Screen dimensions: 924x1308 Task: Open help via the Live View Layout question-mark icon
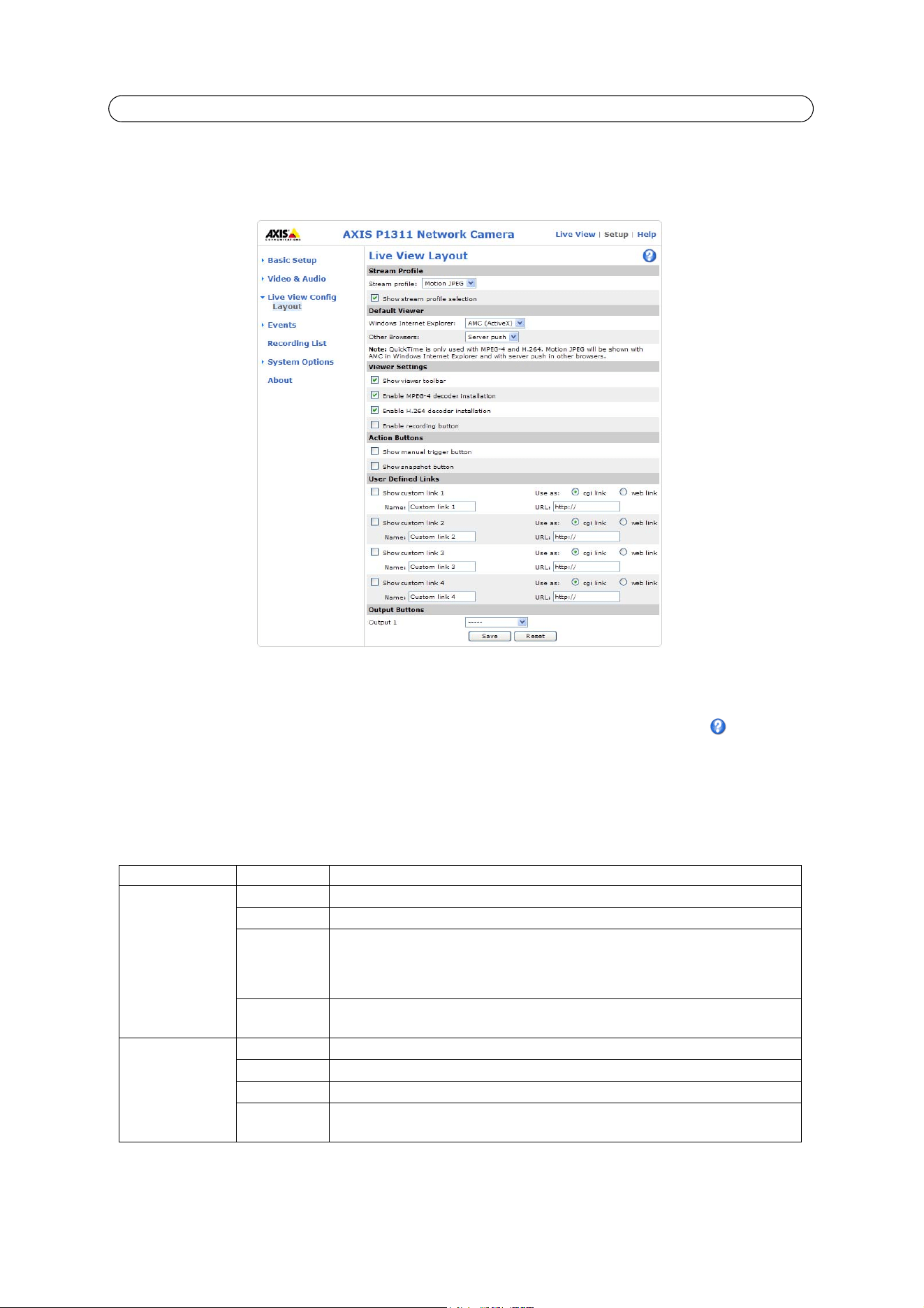click(650, 256)
